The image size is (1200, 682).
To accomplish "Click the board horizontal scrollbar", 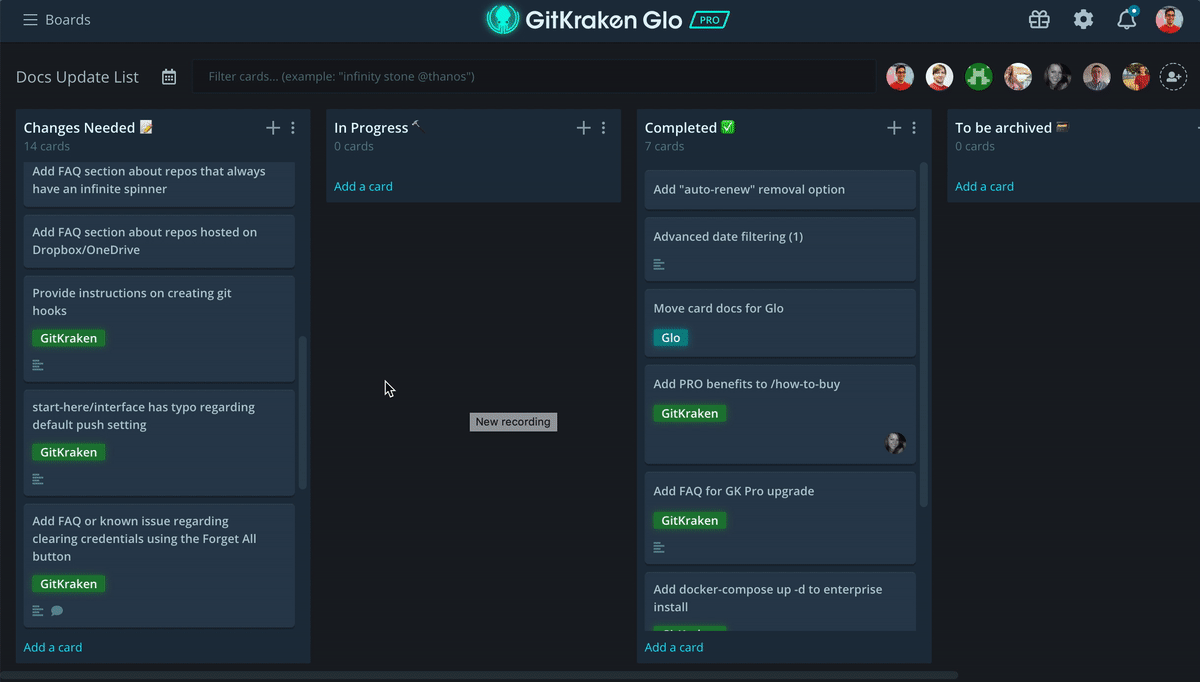I will (x=479, y=676).
